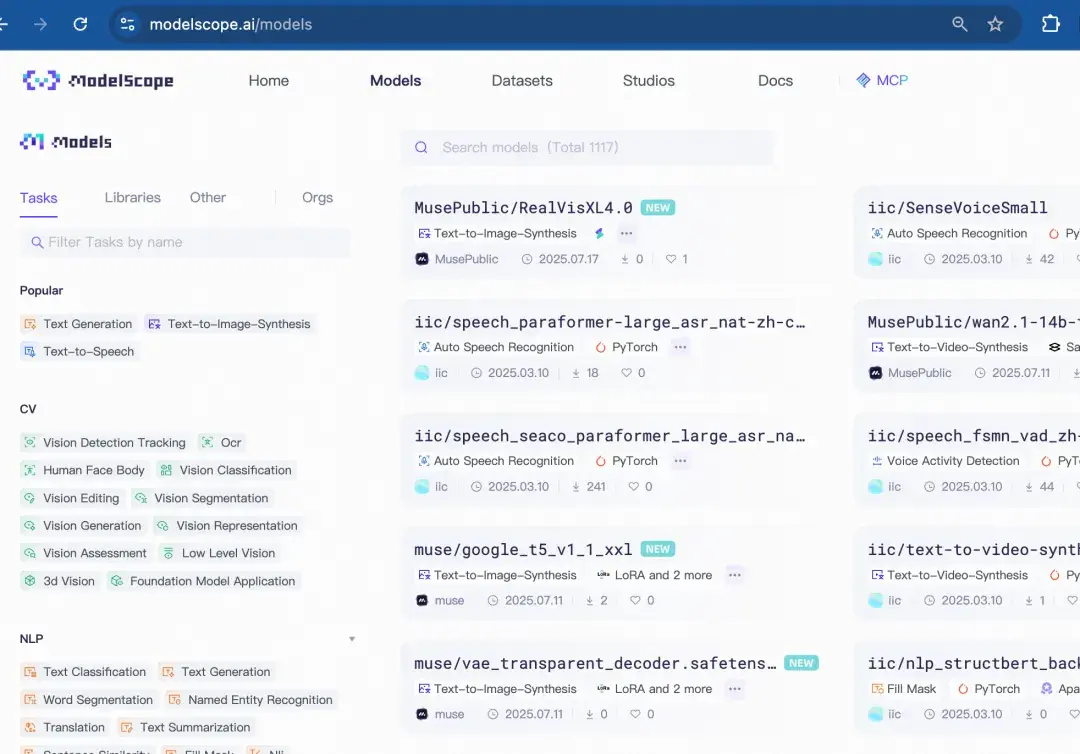Image resolution: width=1080 pixels, height=754 pixels.
Task: Open iic/speech_seaco_paraformer_large_asr model
Action: tap(610, 436)
